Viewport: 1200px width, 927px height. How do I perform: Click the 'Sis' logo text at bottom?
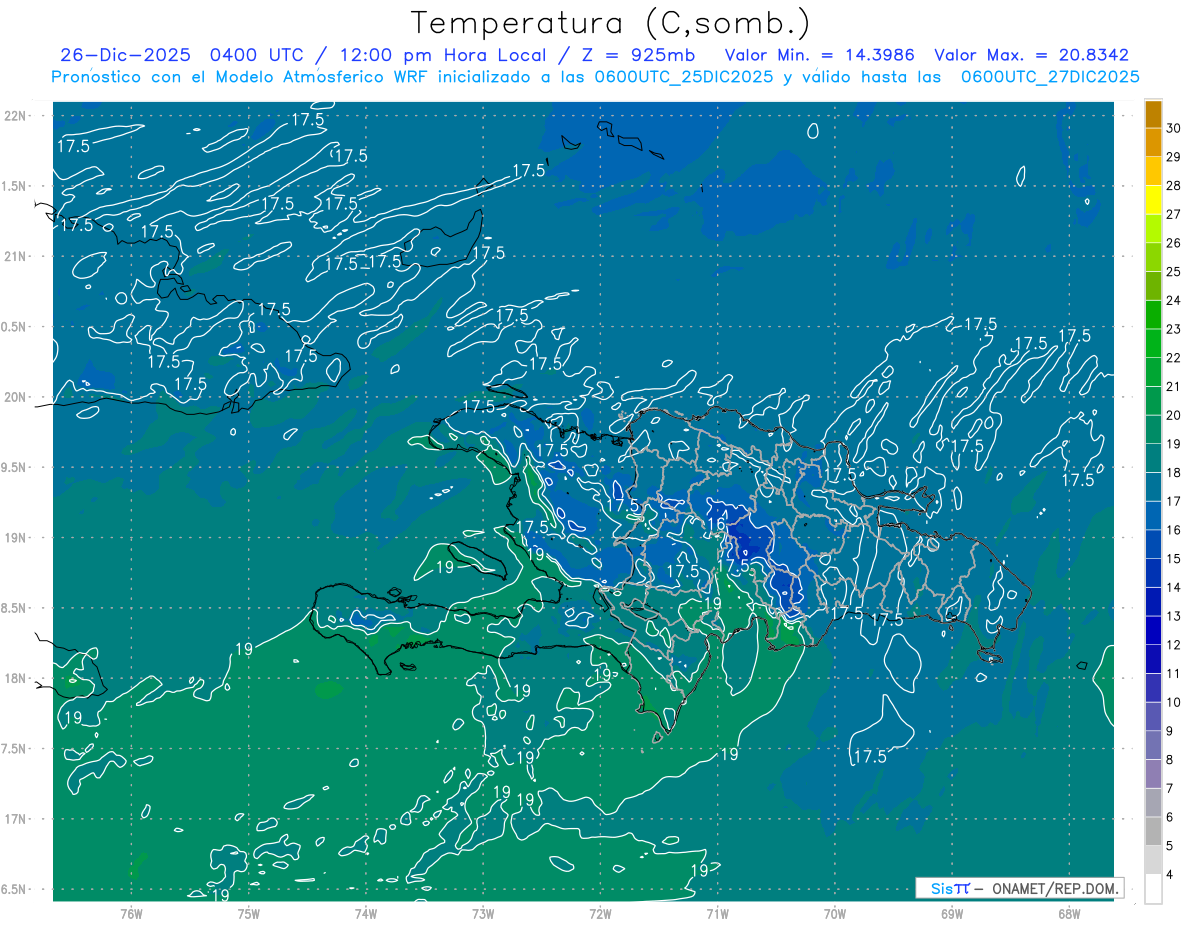944,888
